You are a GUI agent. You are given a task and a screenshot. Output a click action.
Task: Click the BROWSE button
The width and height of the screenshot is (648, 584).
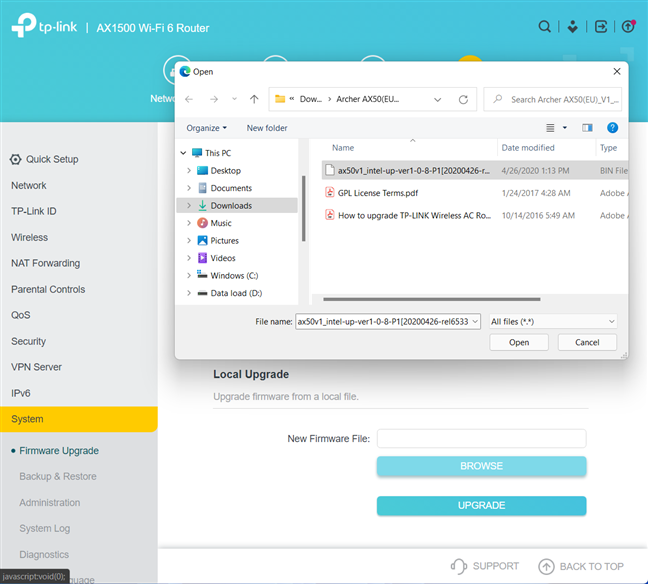481,466
